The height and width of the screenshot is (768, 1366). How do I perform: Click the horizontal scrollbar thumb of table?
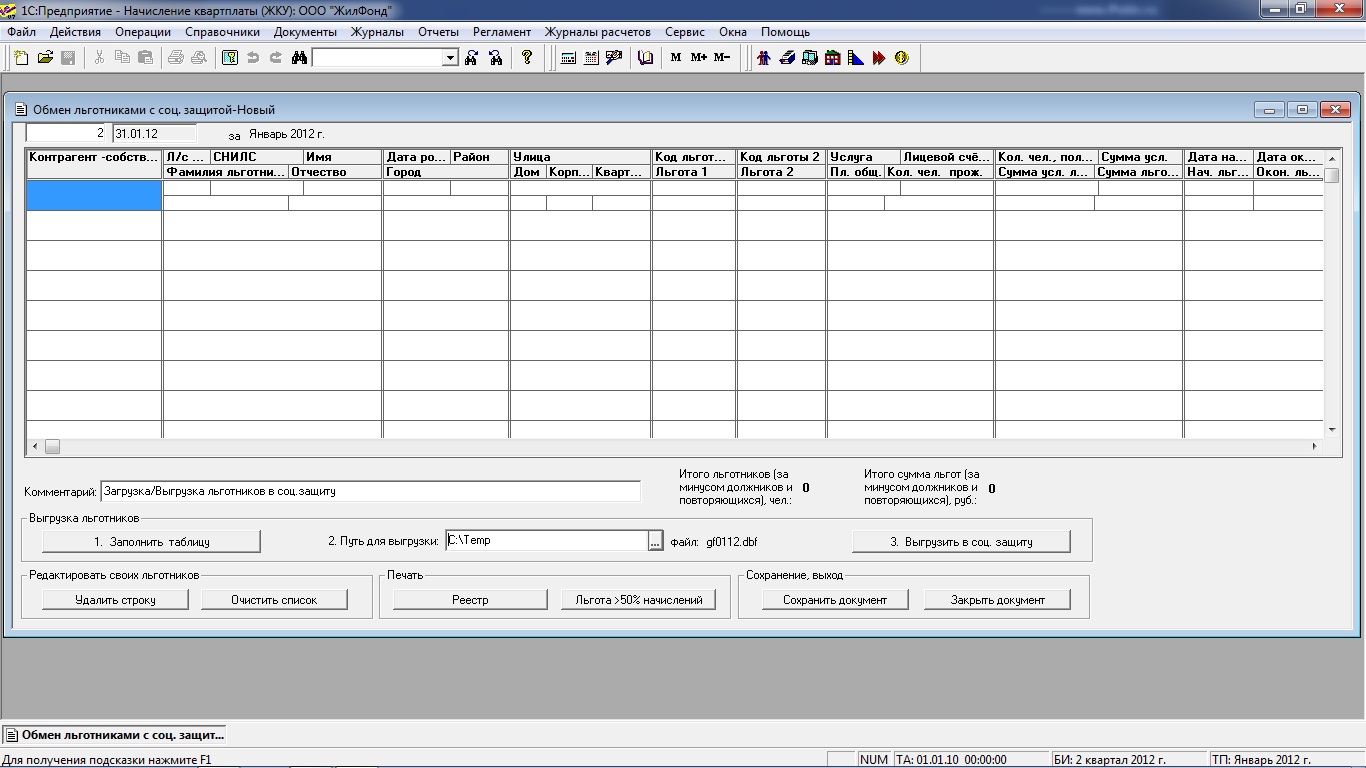(52, 447)
